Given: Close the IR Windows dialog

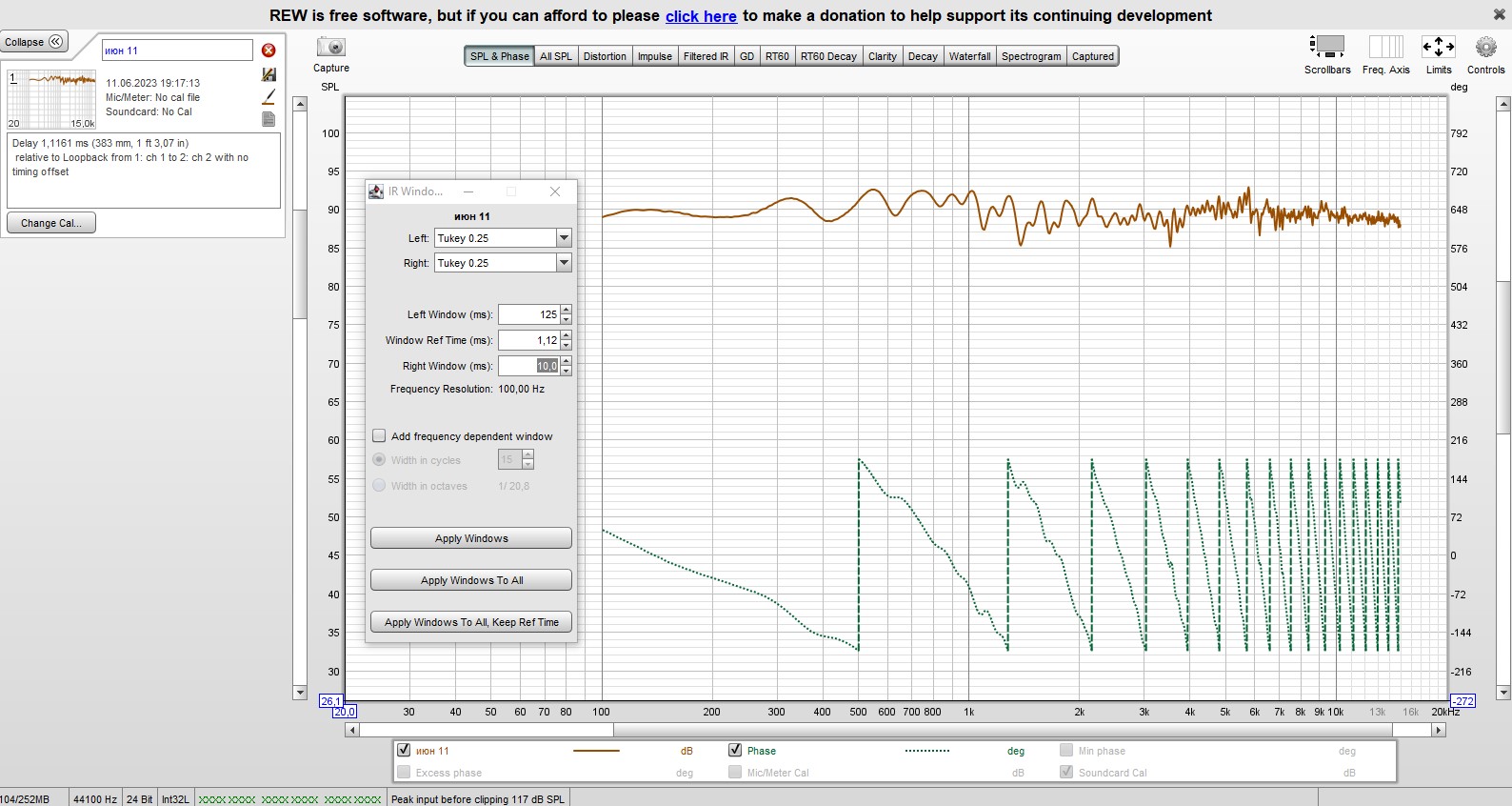Looking at the screenshot, I should (555, 191).
